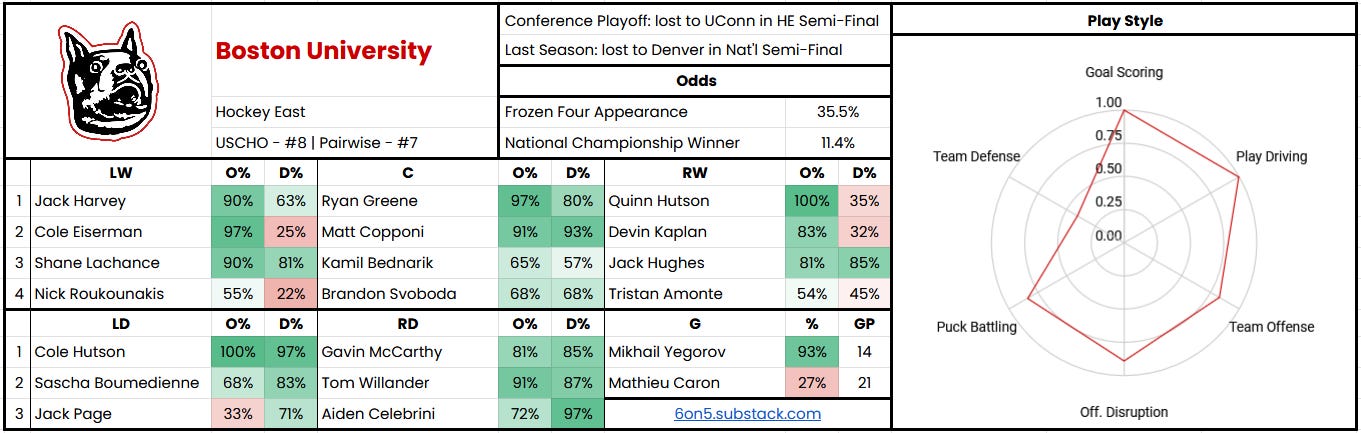Click the RD column header
The width and height of the screenshot is (1361, 433).
pyautogui.click(x=407, y=324)
